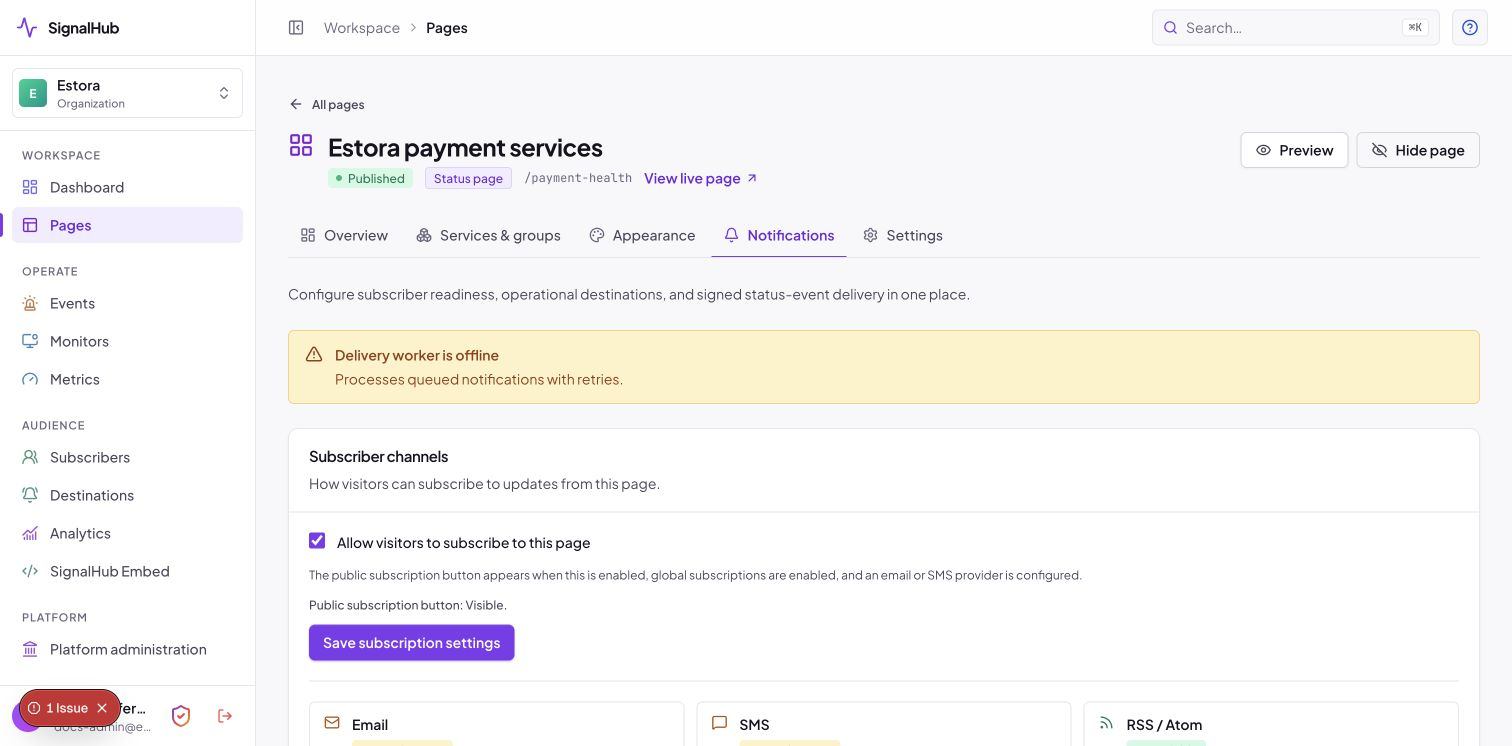Click the green E organization avatar
Screen dimensions: 1512x746
[x=33, y=93]
